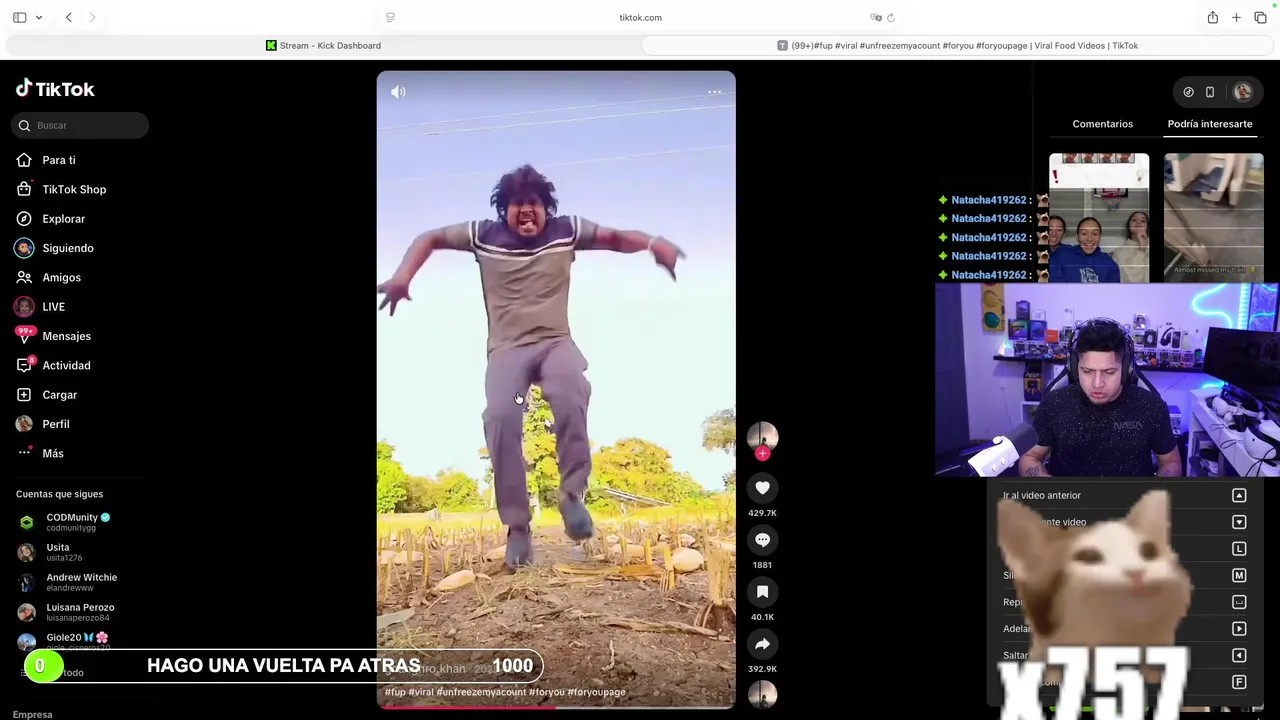Click the F fullscreen shortcut key
Screen dimensions: 1280x720
click(x=1239, y=682)
